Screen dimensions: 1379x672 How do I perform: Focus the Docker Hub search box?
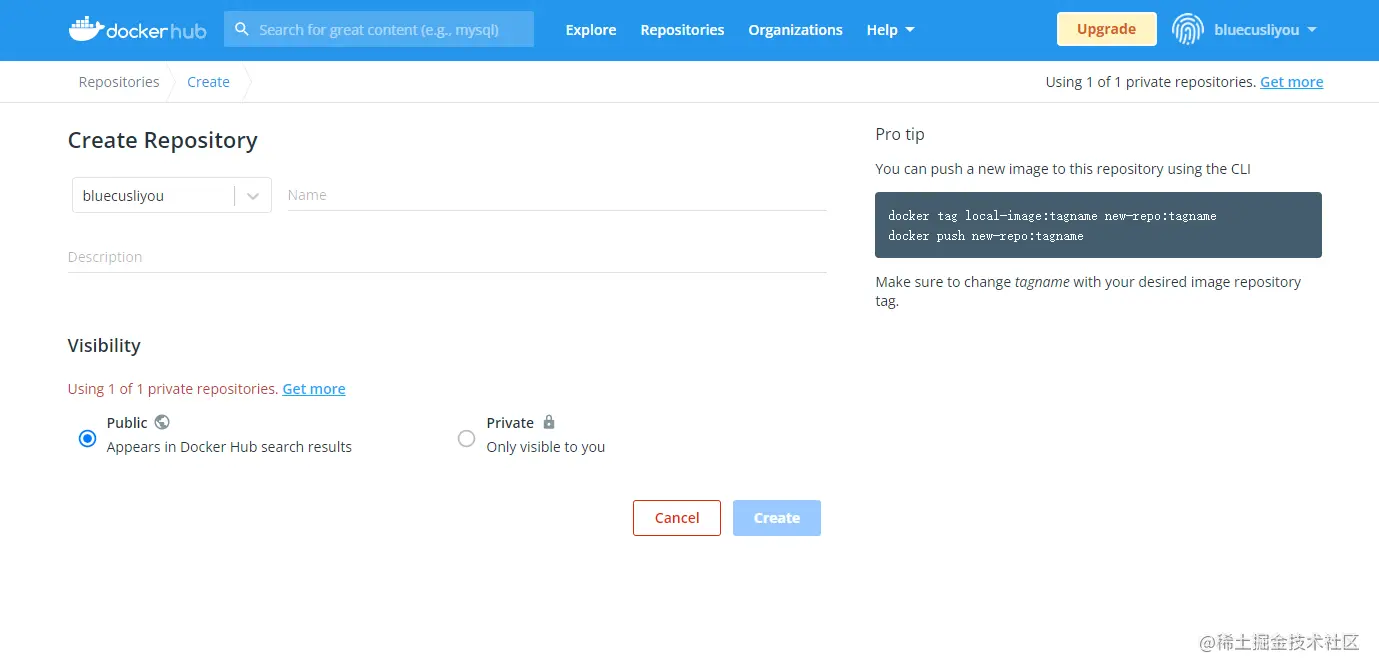379,30
